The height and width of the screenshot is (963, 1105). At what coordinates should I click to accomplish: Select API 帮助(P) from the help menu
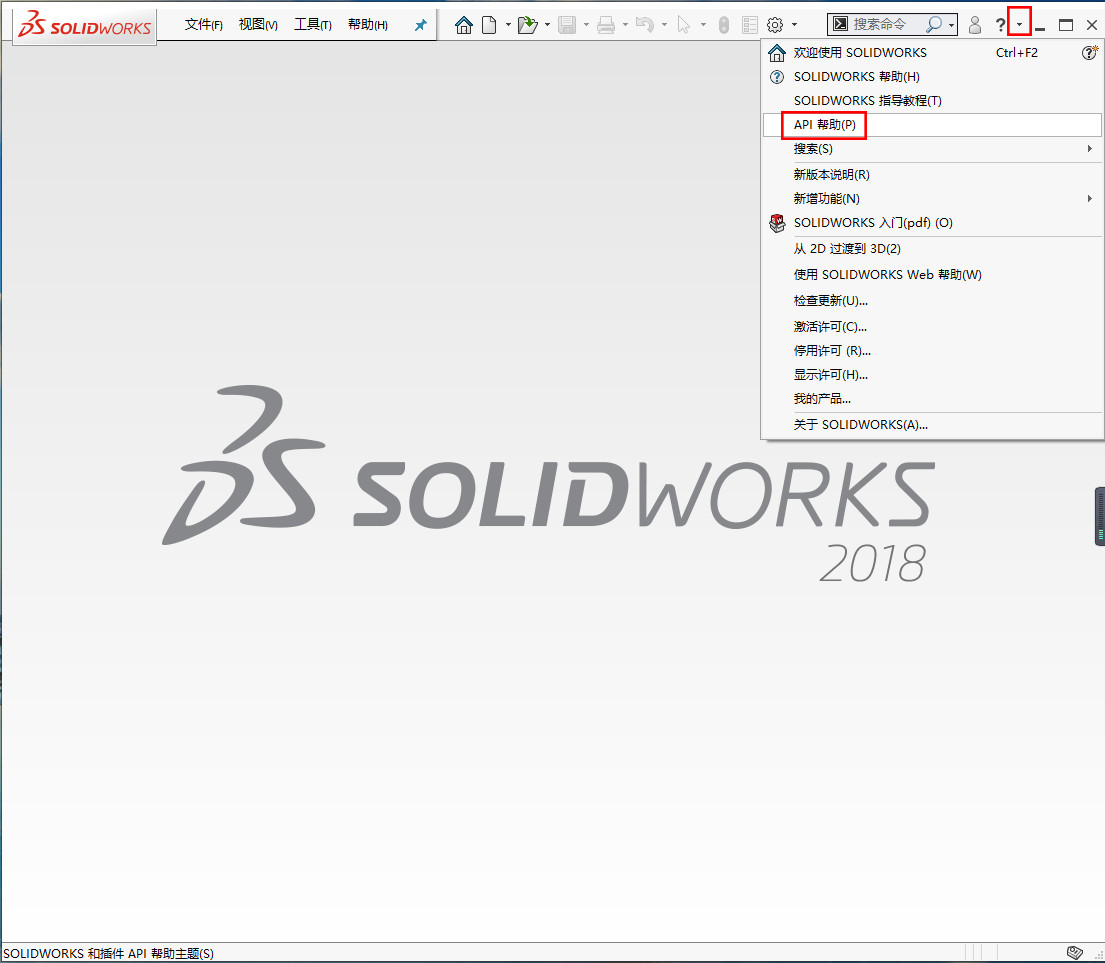pyautogui.click(x=823, y=124)
